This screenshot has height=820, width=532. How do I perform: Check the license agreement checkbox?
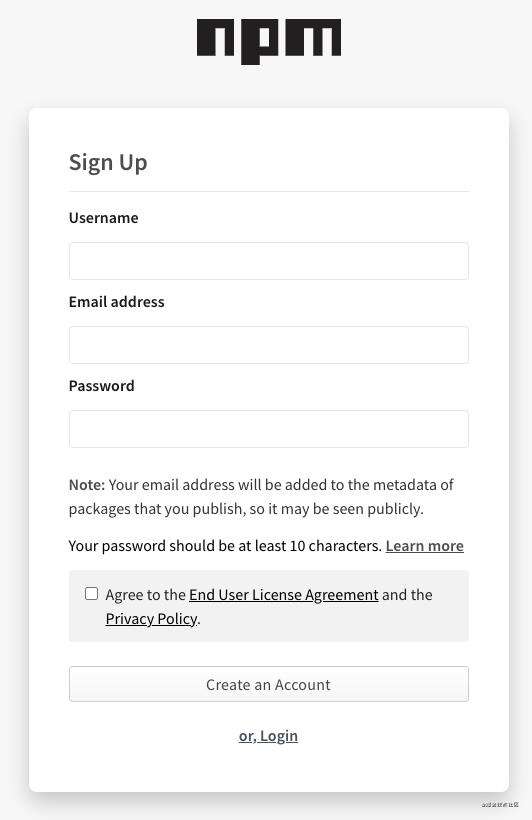[x=92, y=594]
